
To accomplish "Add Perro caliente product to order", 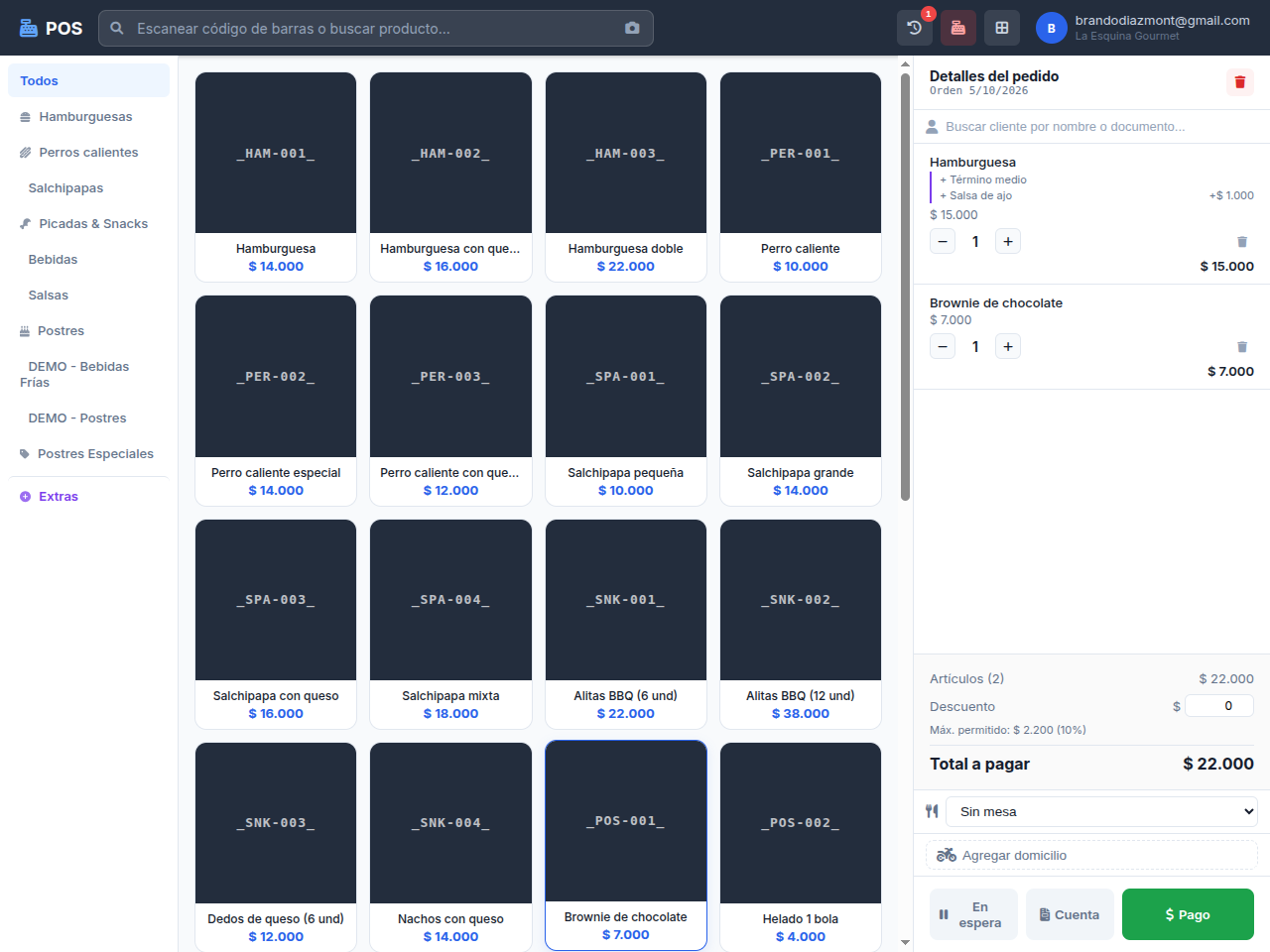I will [801, 178].
